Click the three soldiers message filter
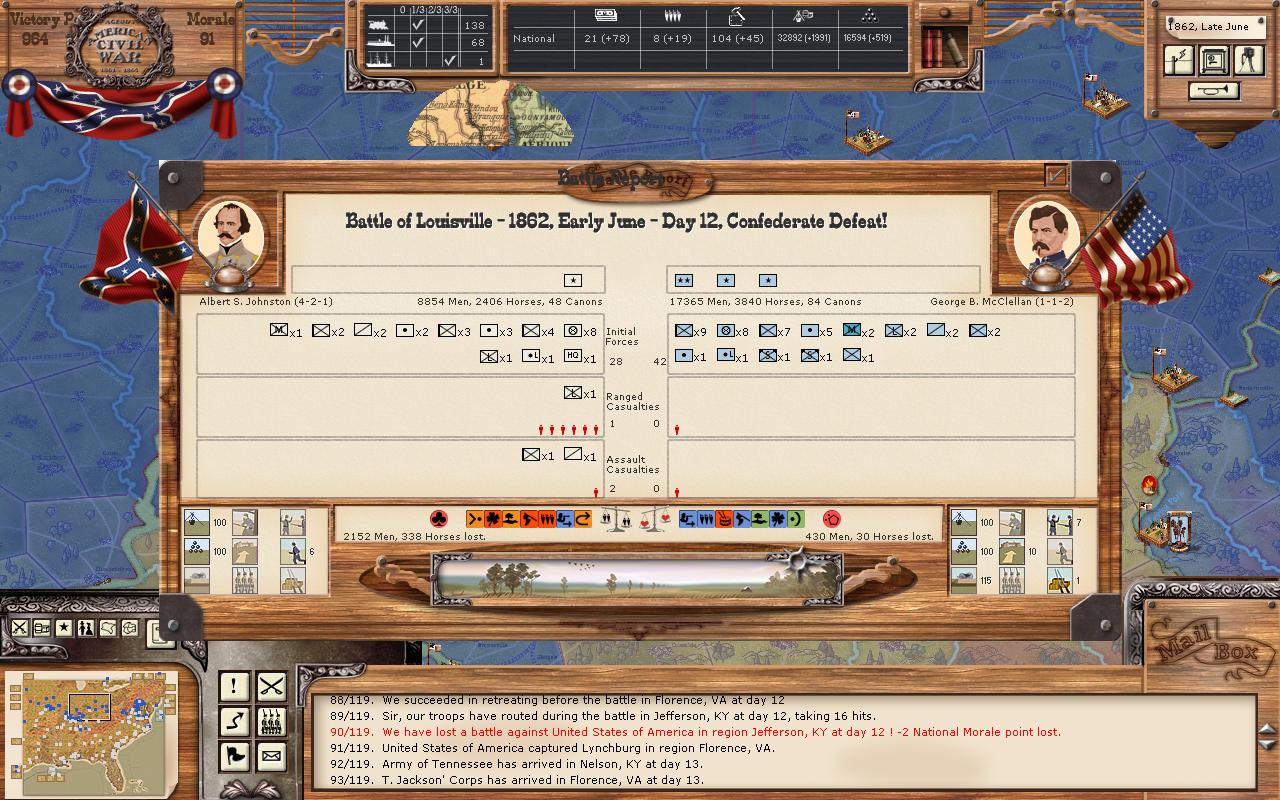 pyautogui.click(x=272, y=721)
